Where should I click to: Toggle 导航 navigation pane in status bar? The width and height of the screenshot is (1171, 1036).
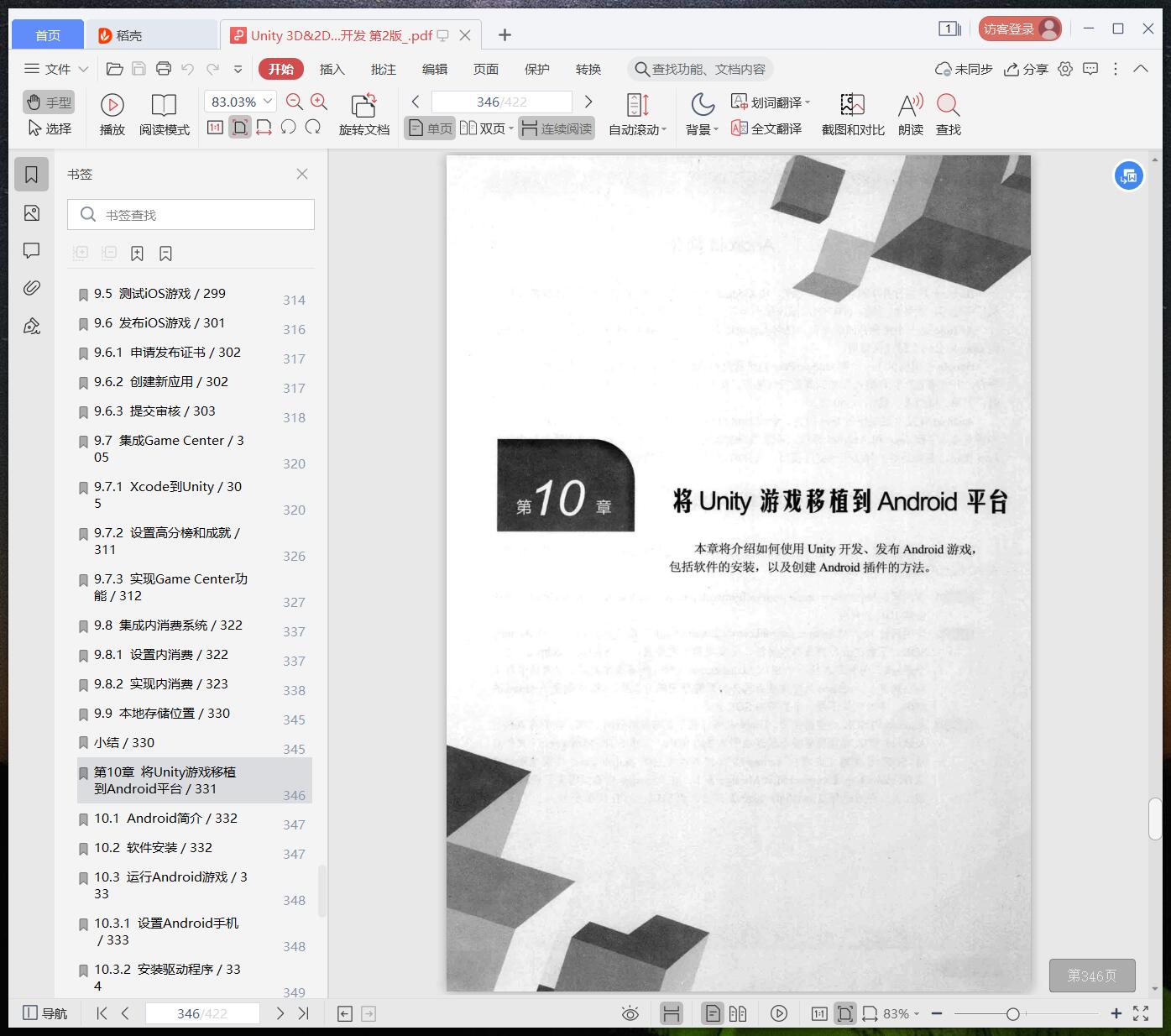[44, 1013]
